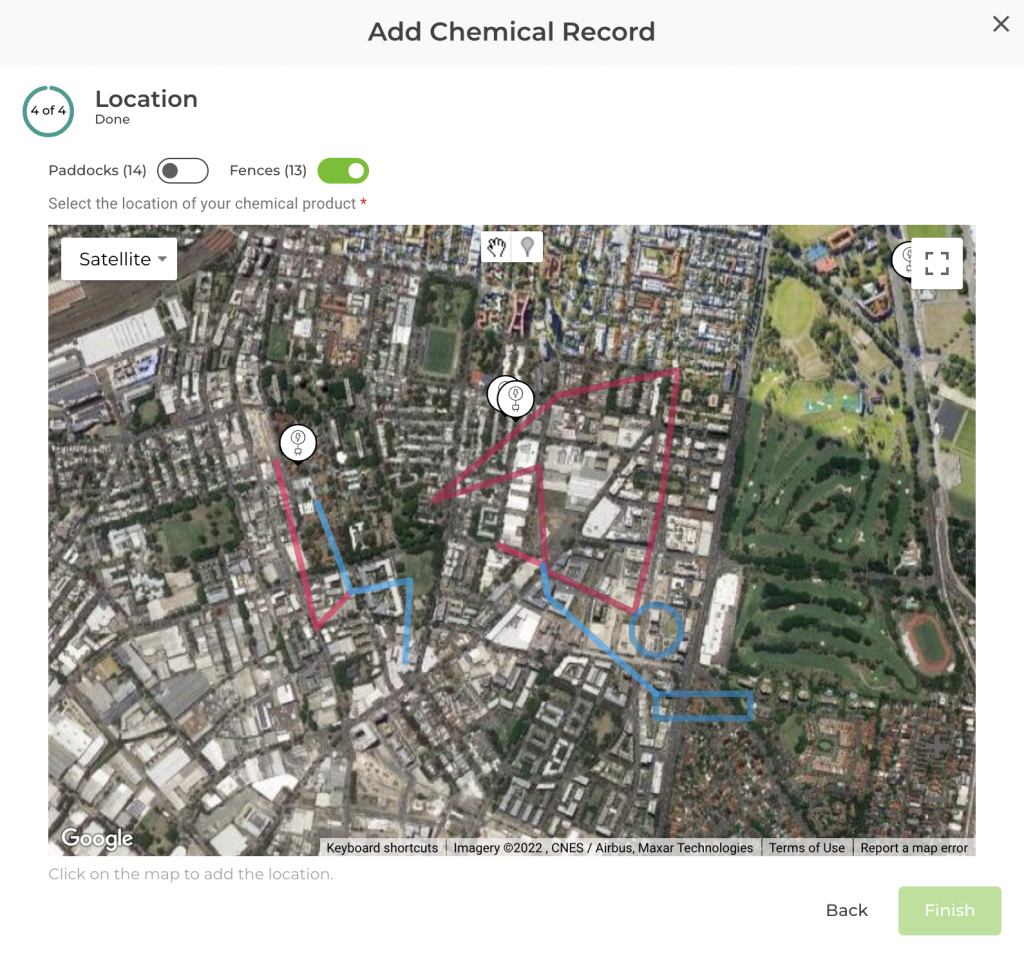Click the map marker near left red fence

(x=297, y=442)
